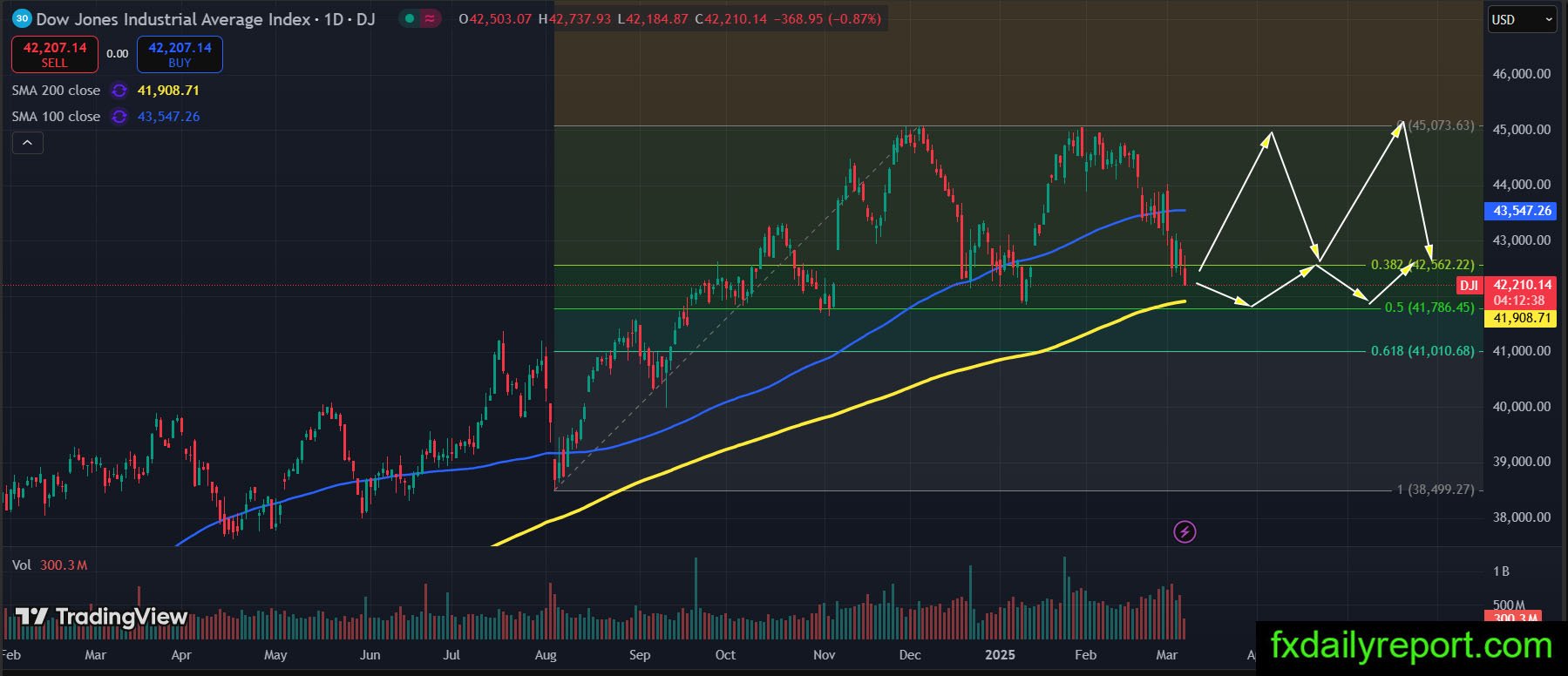Click the change value −368.95 (−0.87%)
Screen dimensions: 1568x676
tap(827, 19)
